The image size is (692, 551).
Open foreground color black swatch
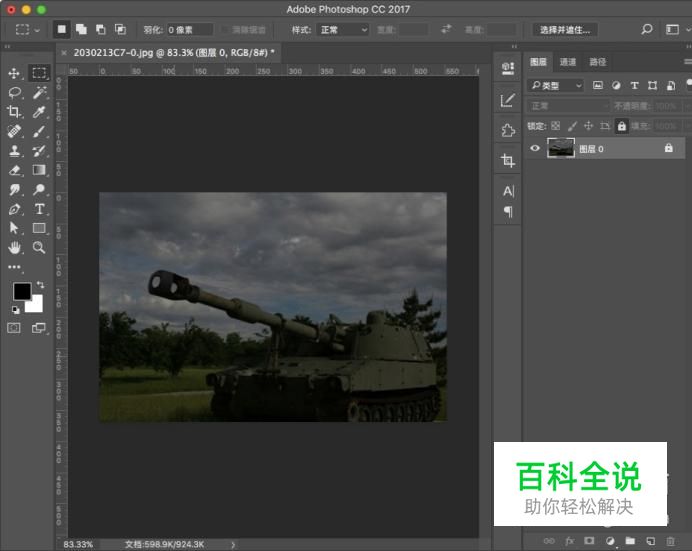click(x=22, y=291)
